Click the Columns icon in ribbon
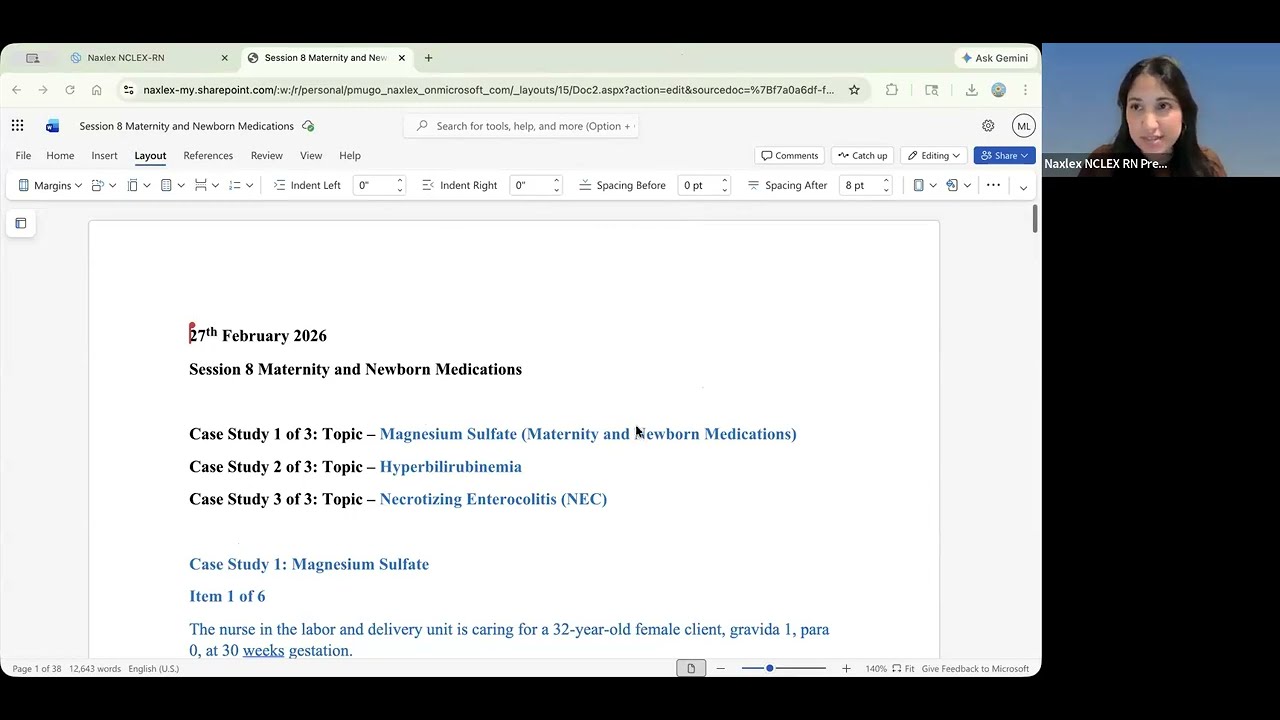 tap(166, 185)
